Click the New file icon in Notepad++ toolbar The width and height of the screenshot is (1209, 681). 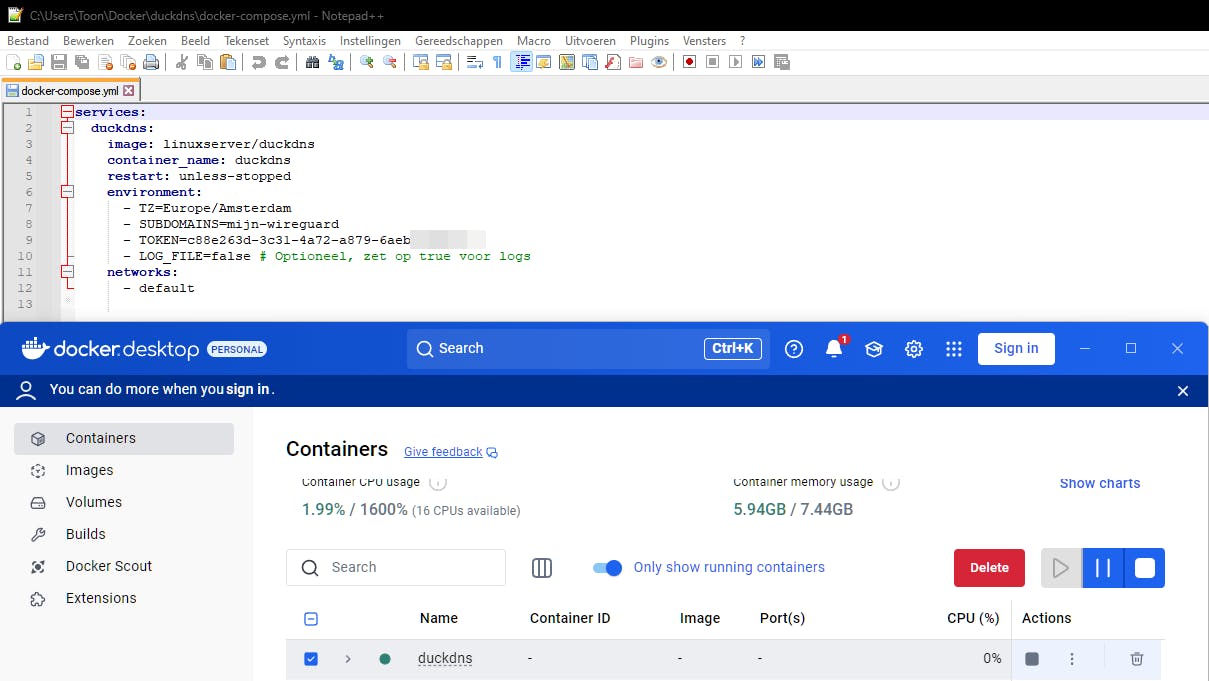(x=14, y=62)
